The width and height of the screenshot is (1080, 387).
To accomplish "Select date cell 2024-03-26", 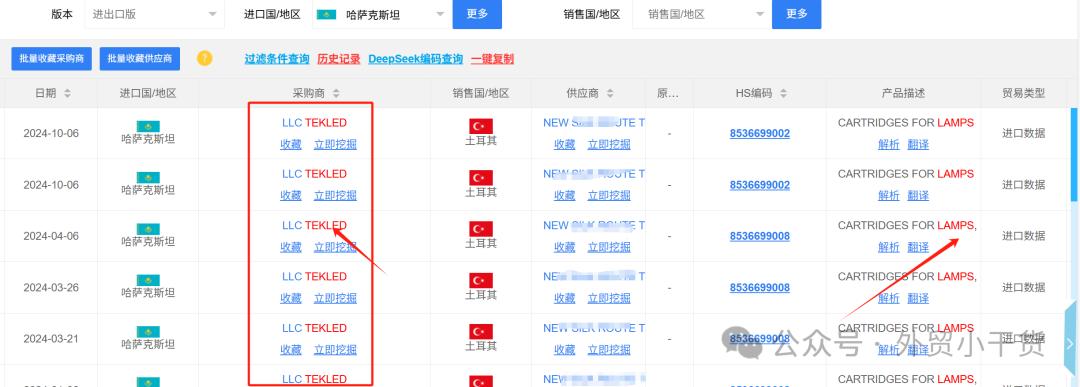I will [51, 287].
